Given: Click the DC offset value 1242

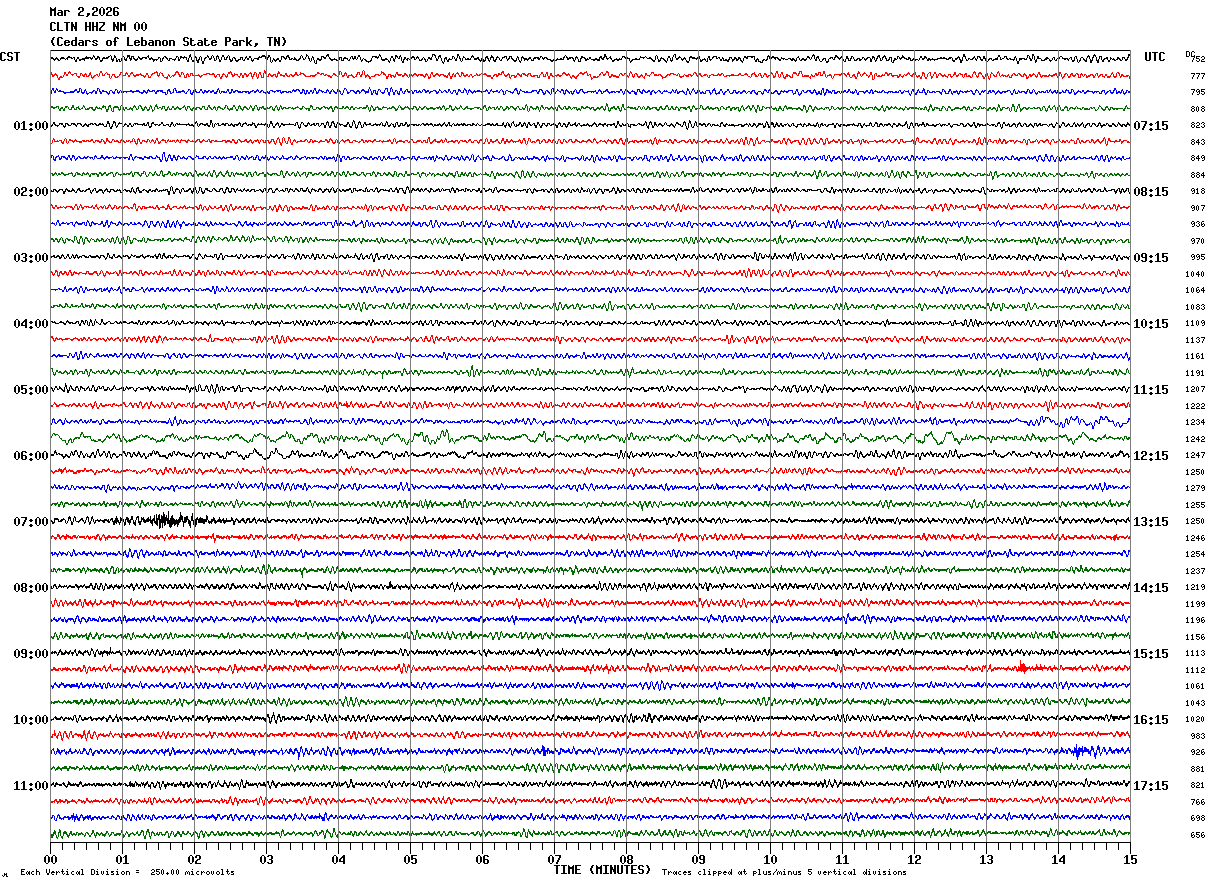Looking at the screenshot, I should [1196, 439].
